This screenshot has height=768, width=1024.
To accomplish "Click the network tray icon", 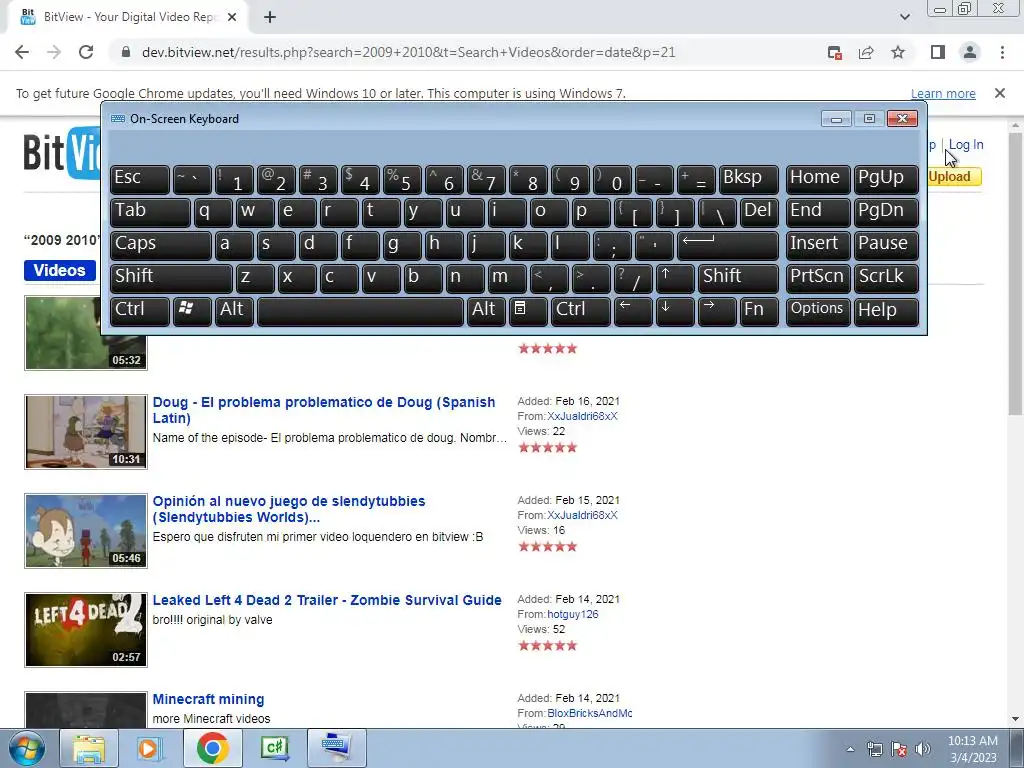I will coord(874,749).
